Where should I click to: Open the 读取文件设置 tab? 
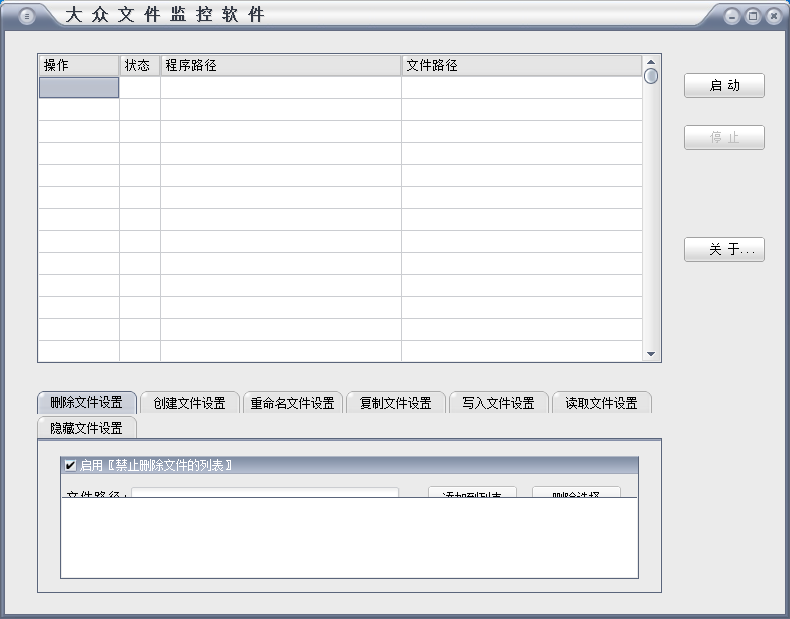pos(601,403)
